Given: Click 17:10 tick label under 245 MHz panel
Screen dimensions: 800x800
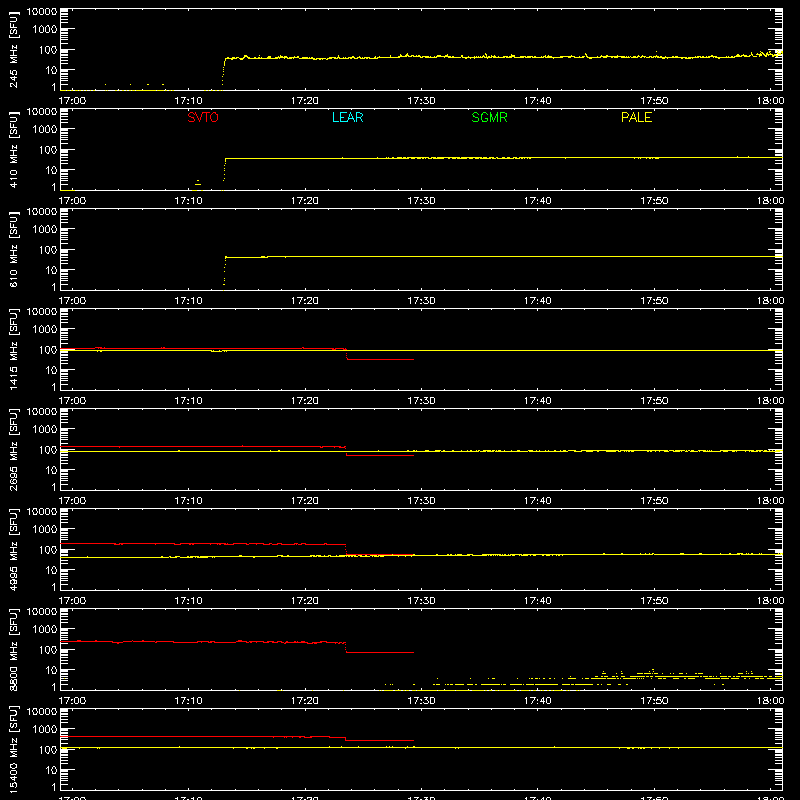Looking at the screenshot, I should (x=188, y=101).
